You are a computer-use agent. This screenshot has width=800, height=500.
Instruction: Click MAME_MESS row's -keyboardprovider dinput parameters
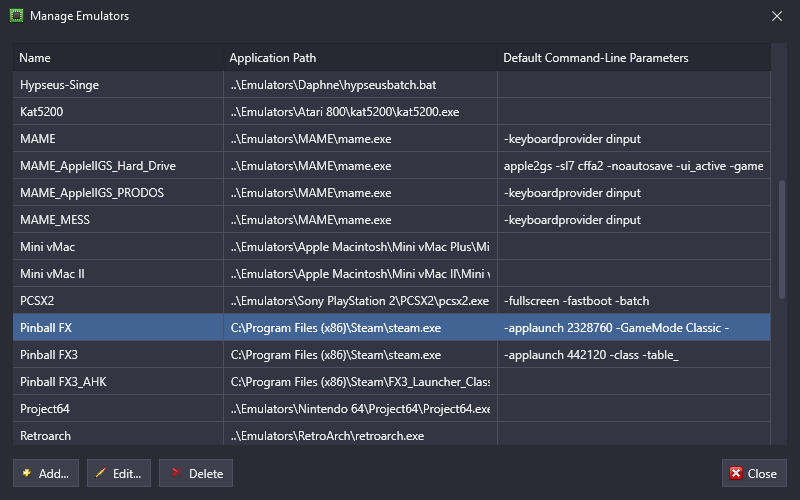[x=572, y=220]
